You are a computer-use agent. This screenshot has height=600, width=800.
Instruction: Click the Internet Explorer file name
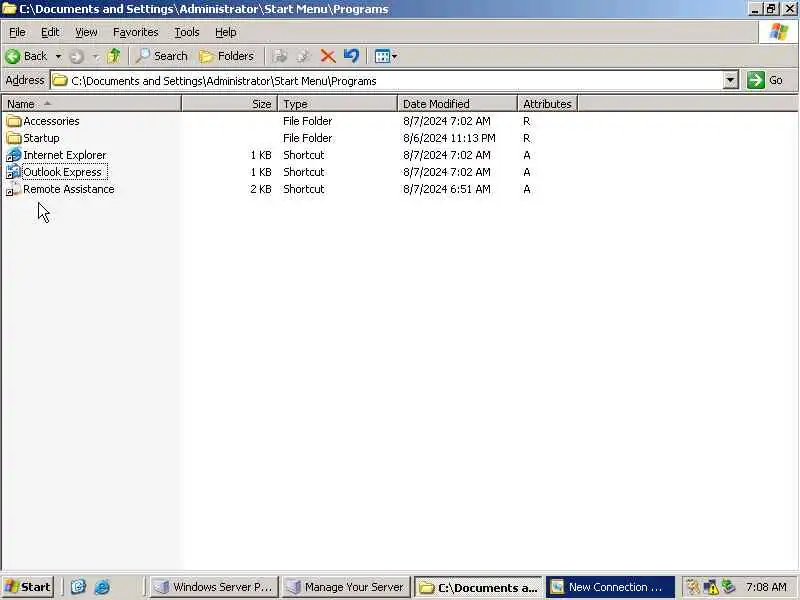65,155
